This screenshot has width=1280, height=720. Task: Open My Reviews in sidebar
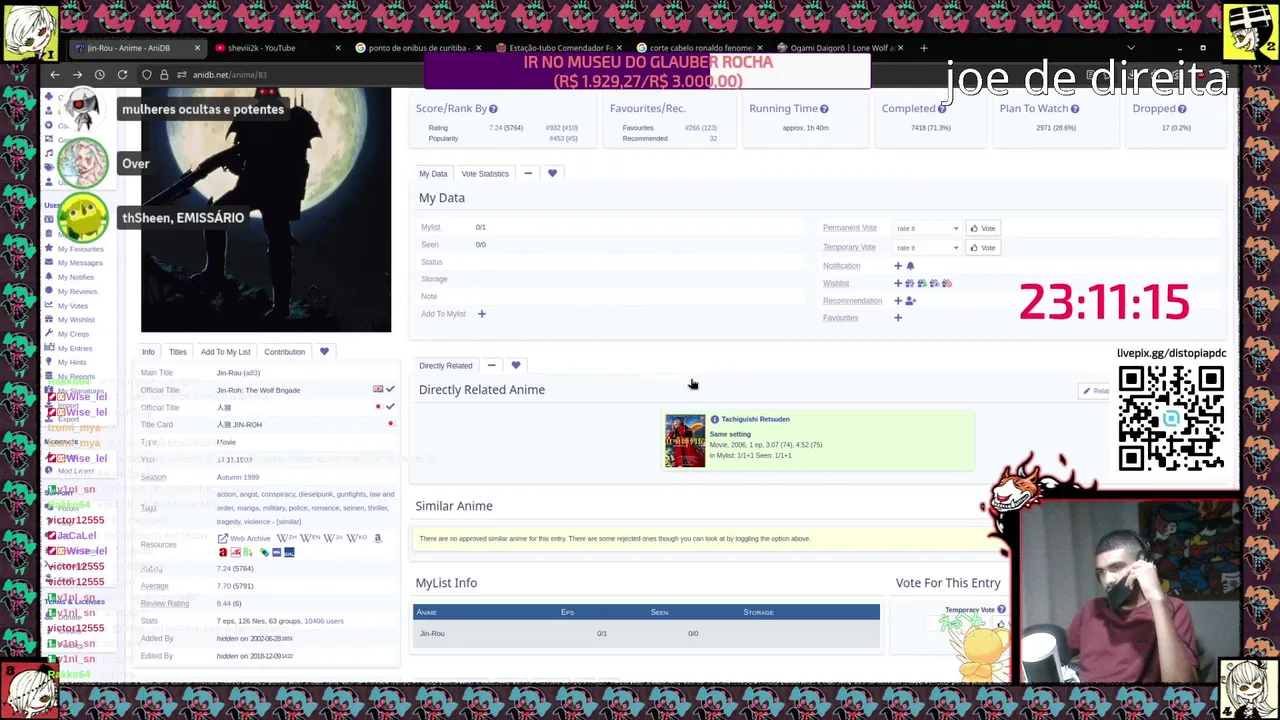[77, 292]
